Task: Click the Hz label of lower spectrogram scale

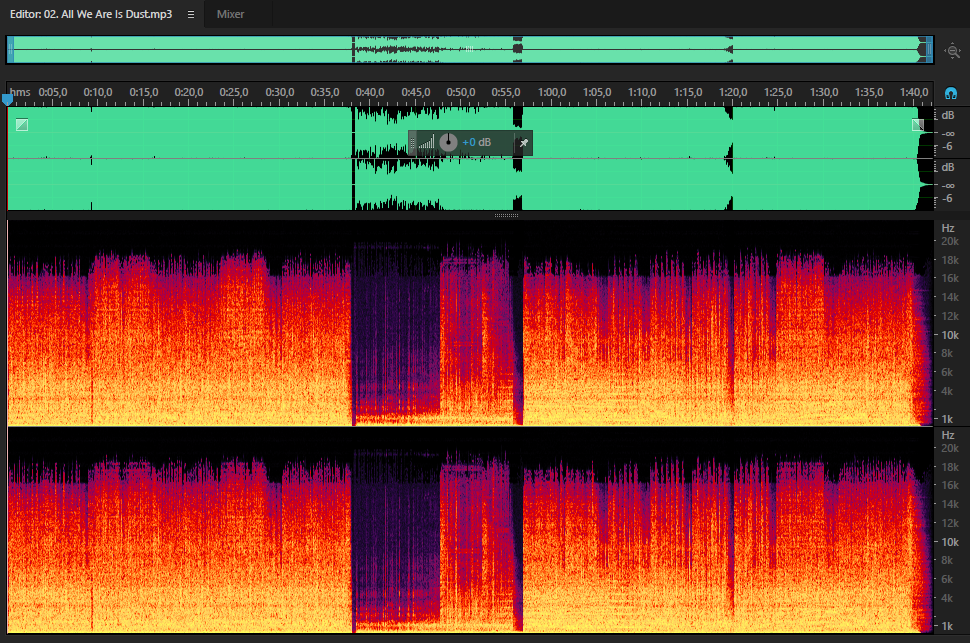Action: point(948,436)
